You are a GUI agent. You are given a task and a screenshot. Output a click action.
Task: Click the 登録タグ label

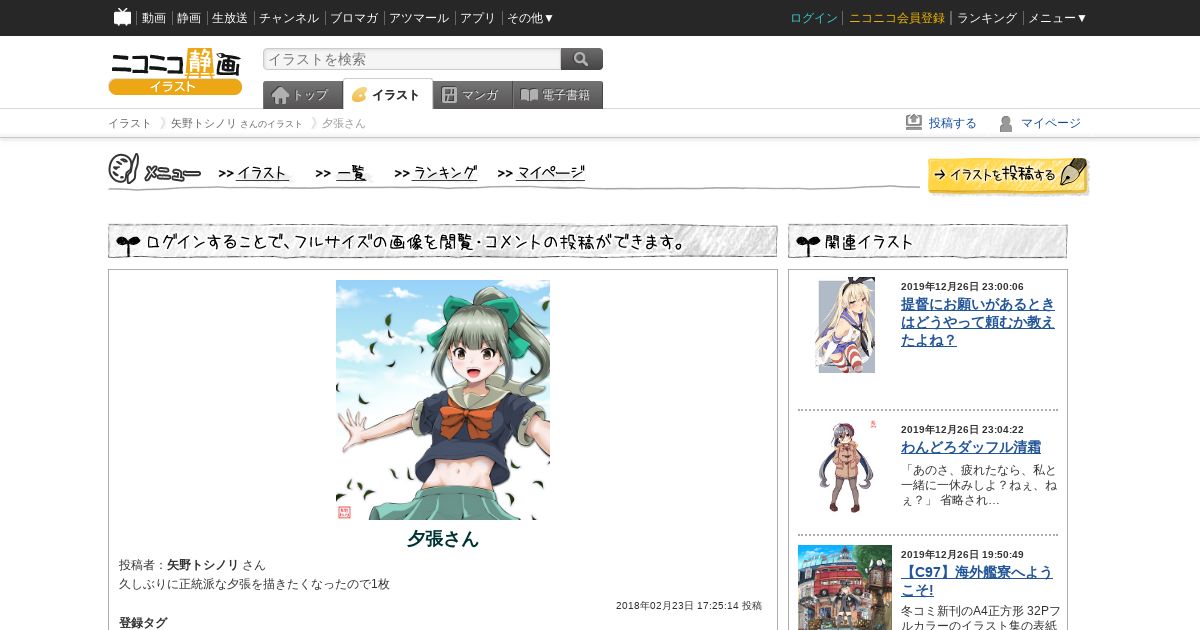[143, 623]
